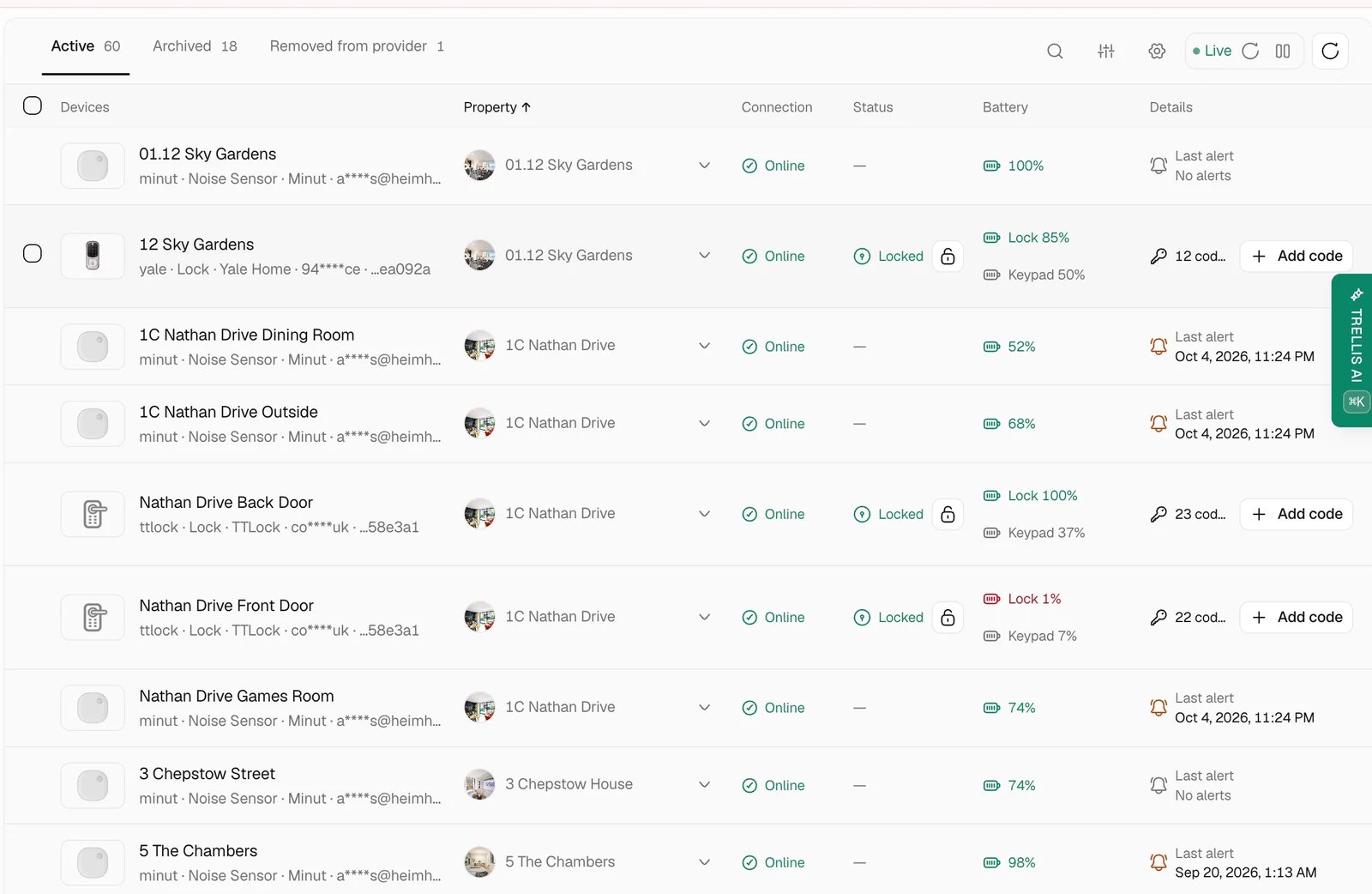This screenshot has width=1372, height=894.
Task: Click Online status for 5 The Chambers
Action: coord(773,862)
